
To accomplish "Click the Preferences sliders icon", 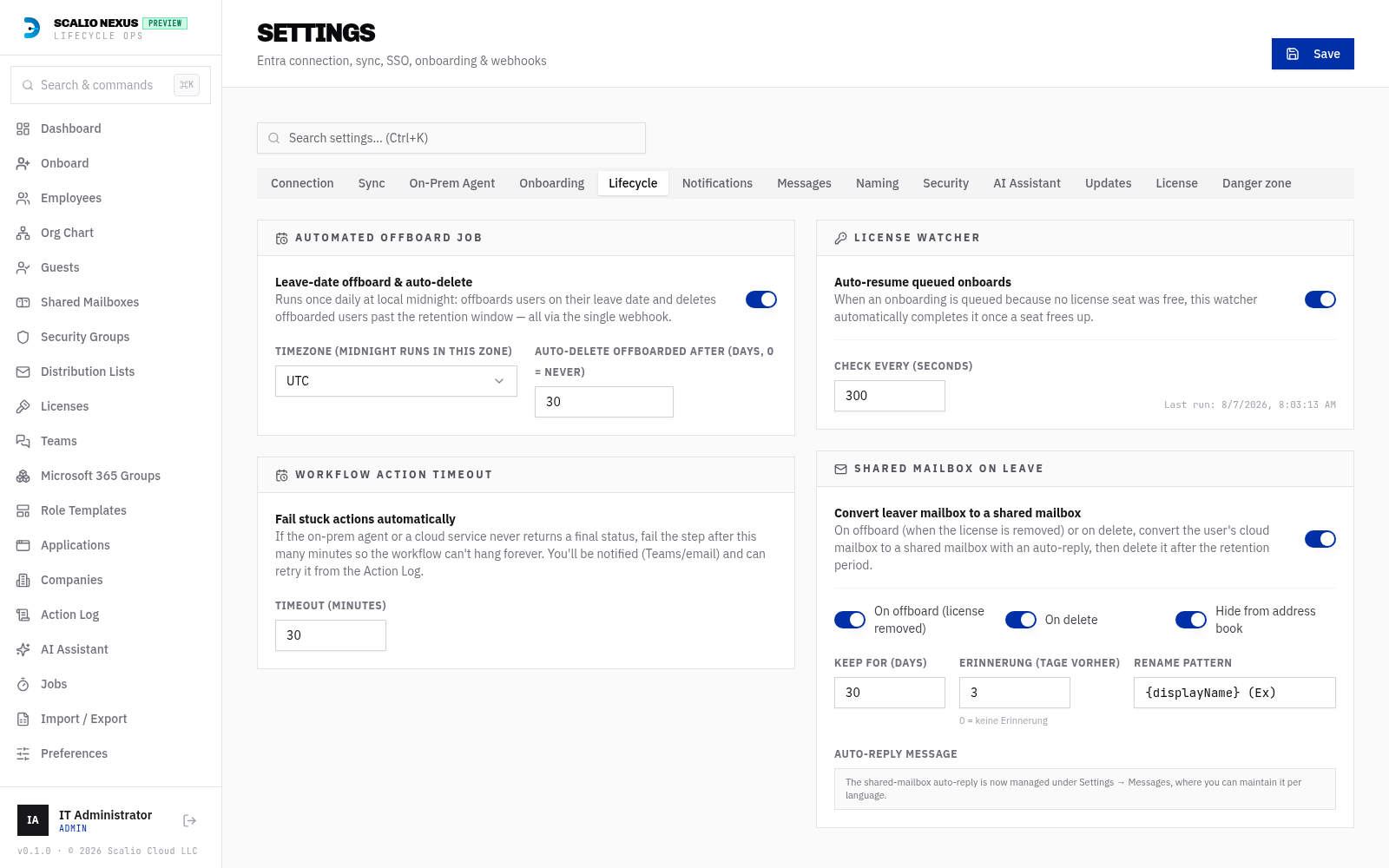I will click(23, 753).
